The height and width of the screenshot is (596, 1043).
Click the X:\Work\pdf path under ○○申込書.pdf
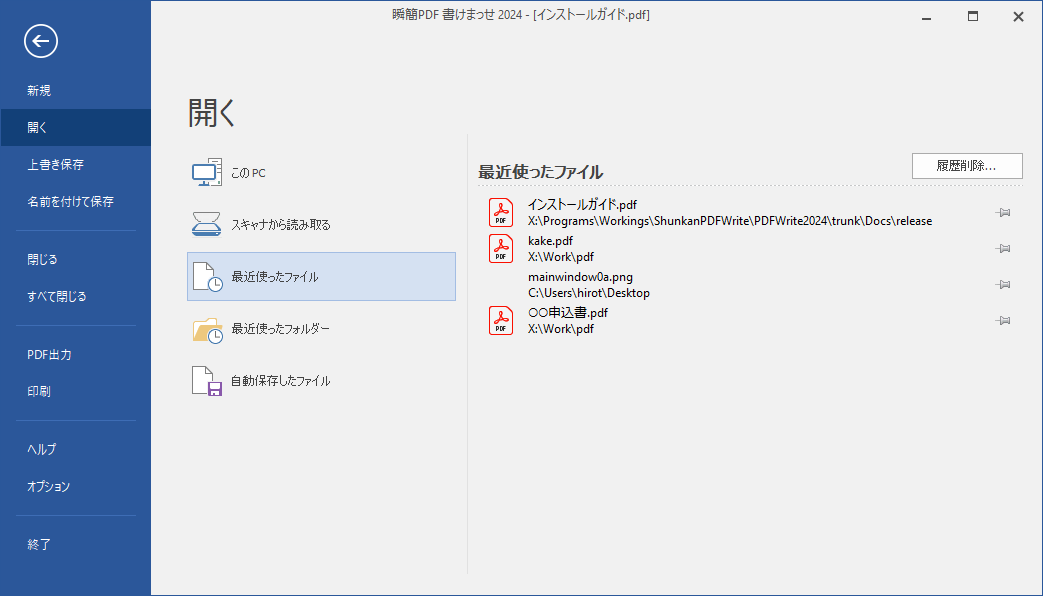click(x=561, y=329)
